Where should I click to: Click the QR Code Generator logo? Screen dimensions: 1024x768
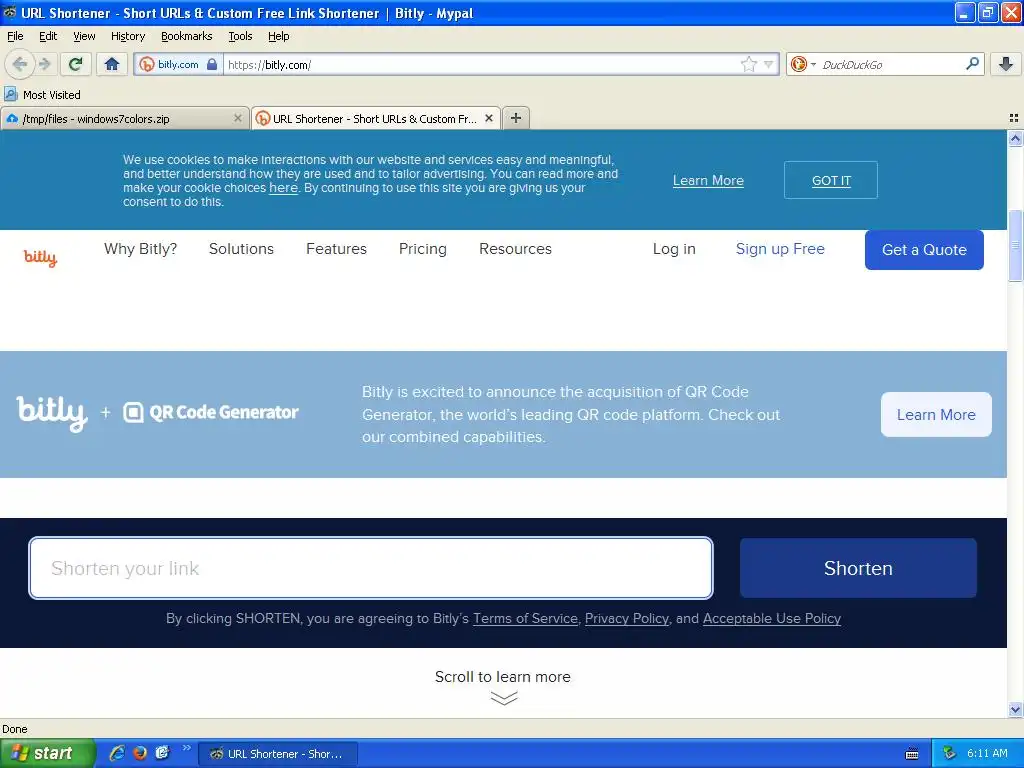(x=211, y=412)
